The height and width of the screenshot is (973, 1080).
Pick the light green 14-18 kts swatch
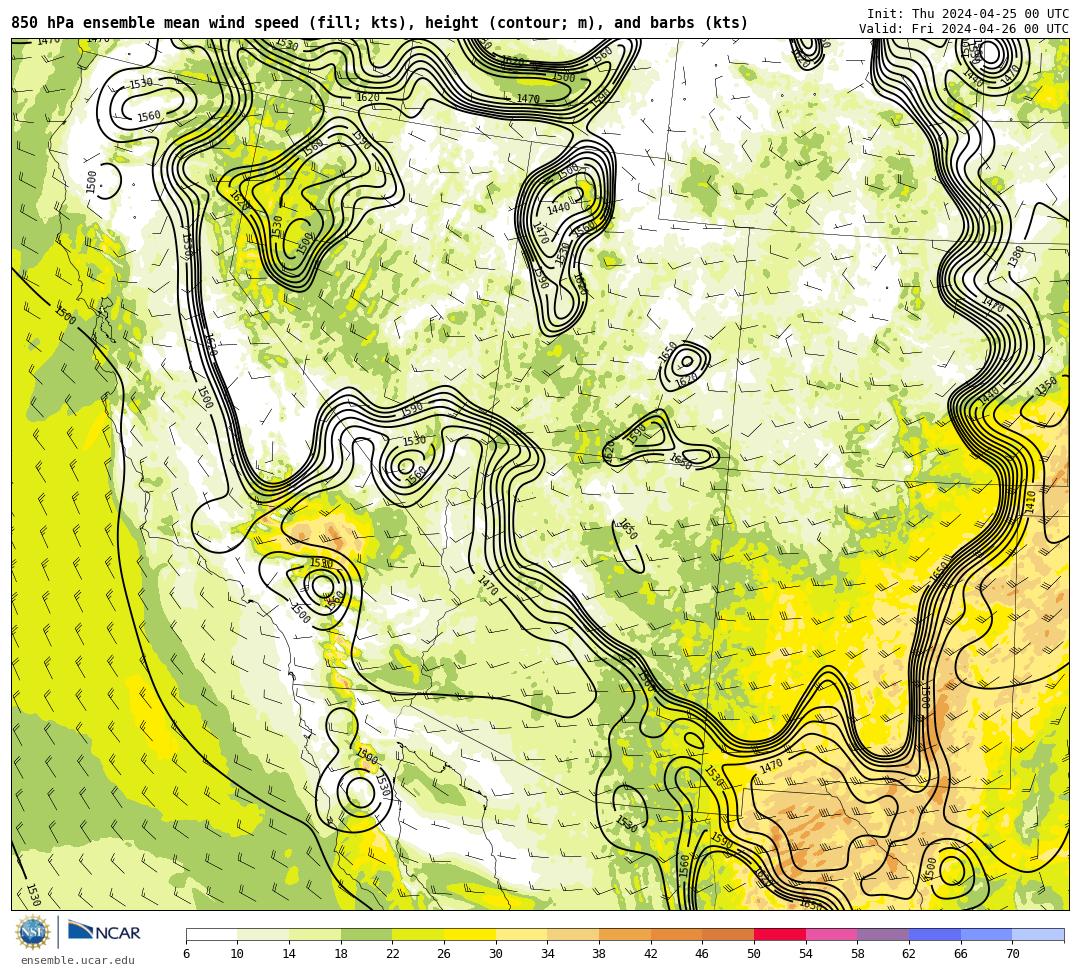coord(315,934)
